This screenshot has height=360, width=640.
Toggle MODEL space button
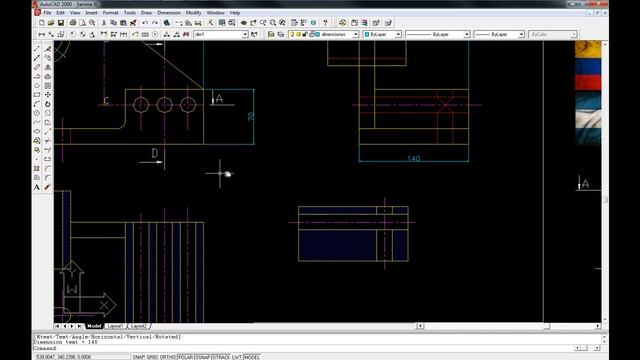click(x=251, y=357)
